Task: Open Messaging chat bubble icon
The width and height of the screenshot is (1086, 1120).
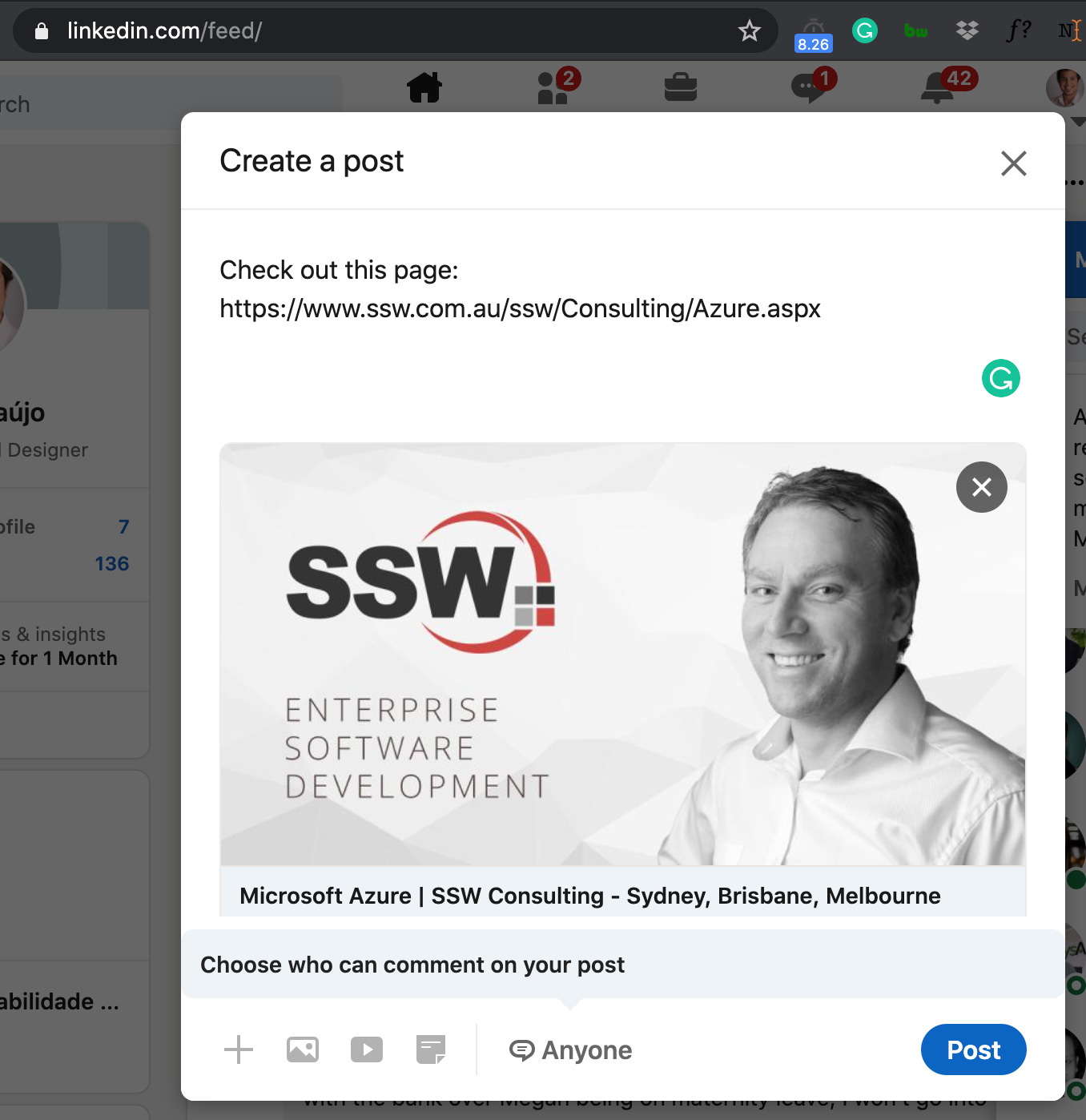Action: point(809,87)
